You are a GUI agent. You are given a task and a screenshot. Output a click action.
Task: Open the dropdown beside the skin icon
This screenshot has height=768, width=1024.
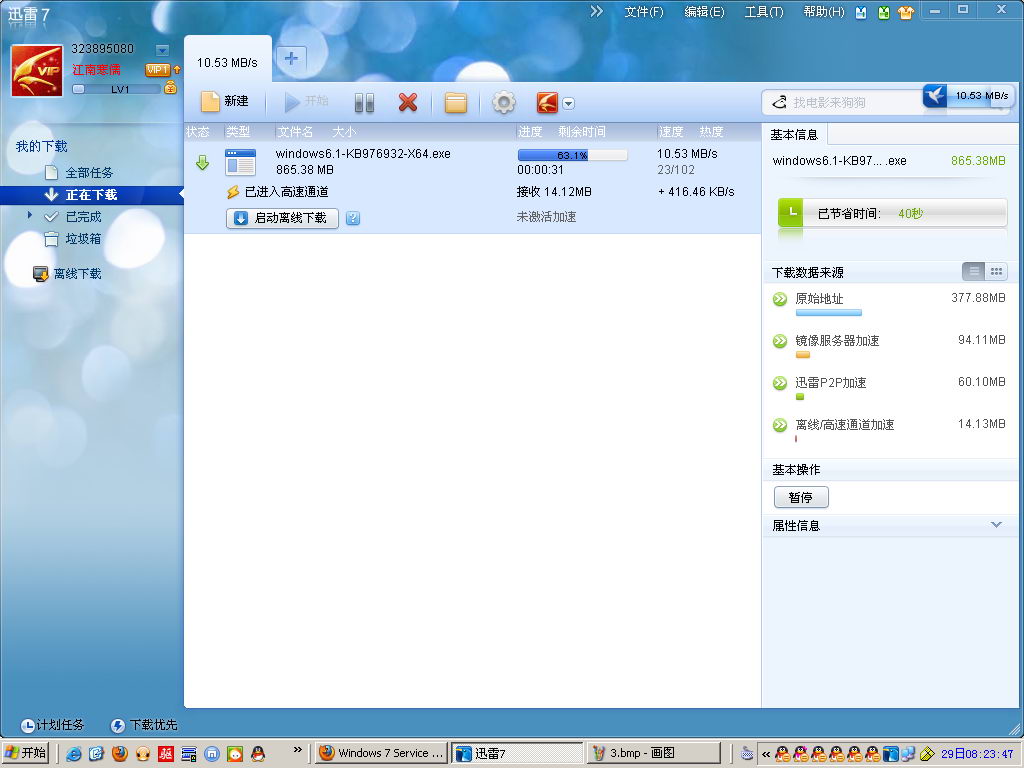(x=568, y=104)
